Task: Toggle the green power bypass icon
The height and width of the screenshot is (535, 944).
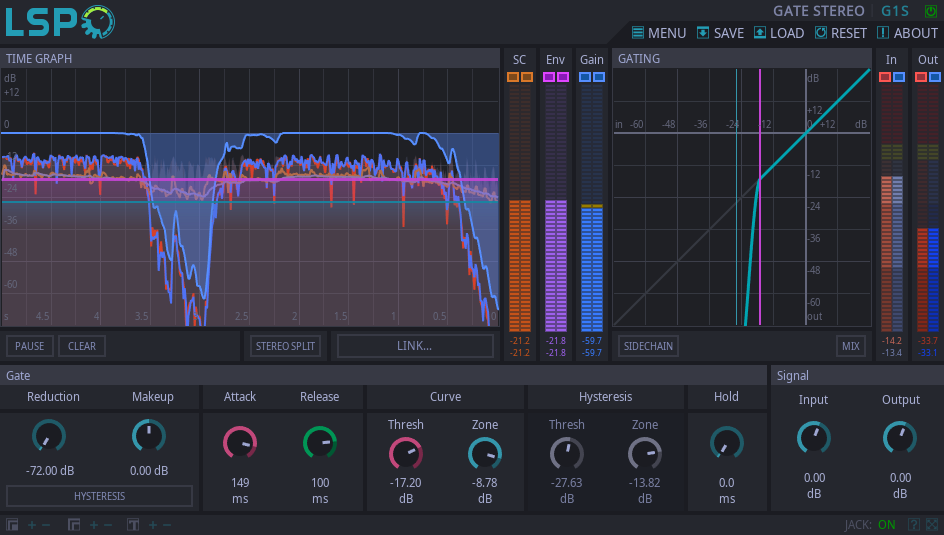Action: tap(931, 11)
